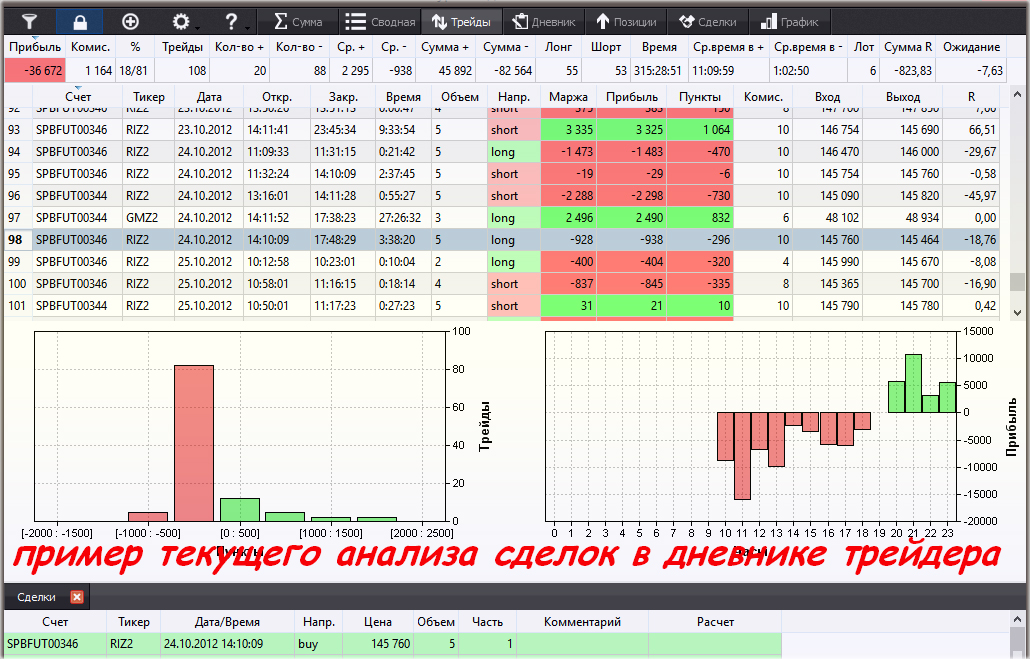Close the Сделки bottom panel tab
Screen dimensions: 1030x659
77,597
